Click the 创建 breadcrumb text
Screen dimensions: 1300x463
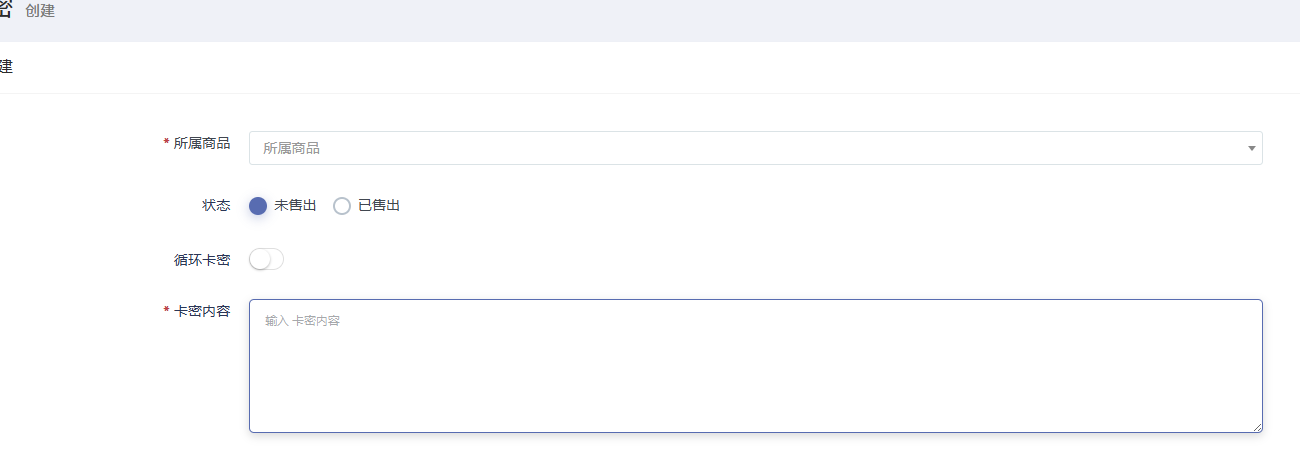click(x=40, y=11)
